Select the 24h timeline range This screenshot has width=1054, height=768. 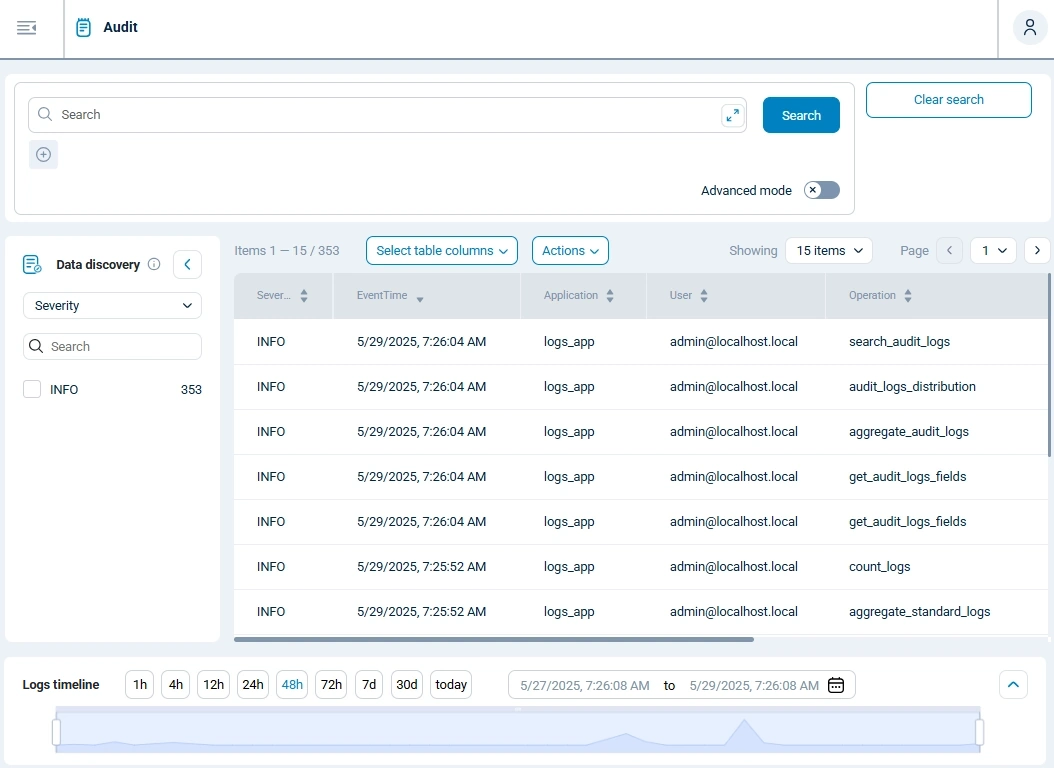click(252, 685)
